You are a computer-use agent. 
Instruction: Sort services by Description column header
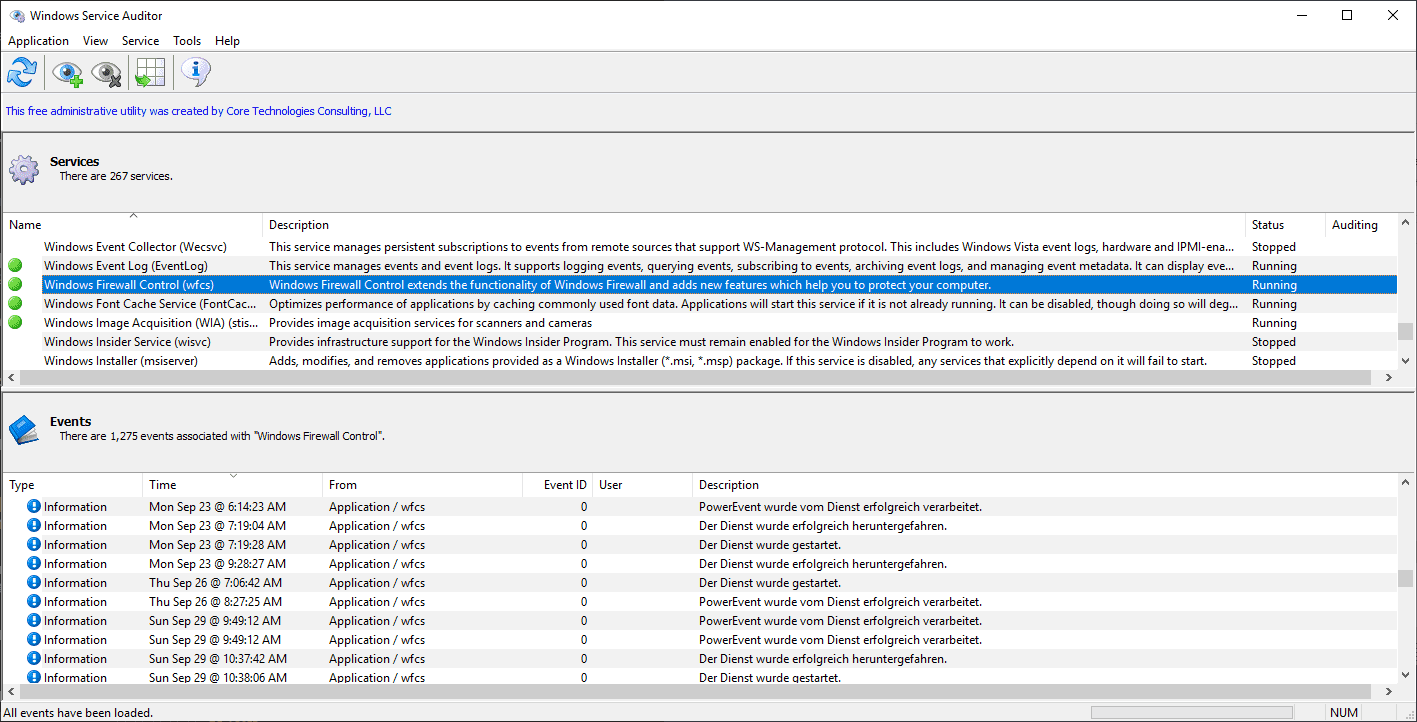tap(754, 225)
